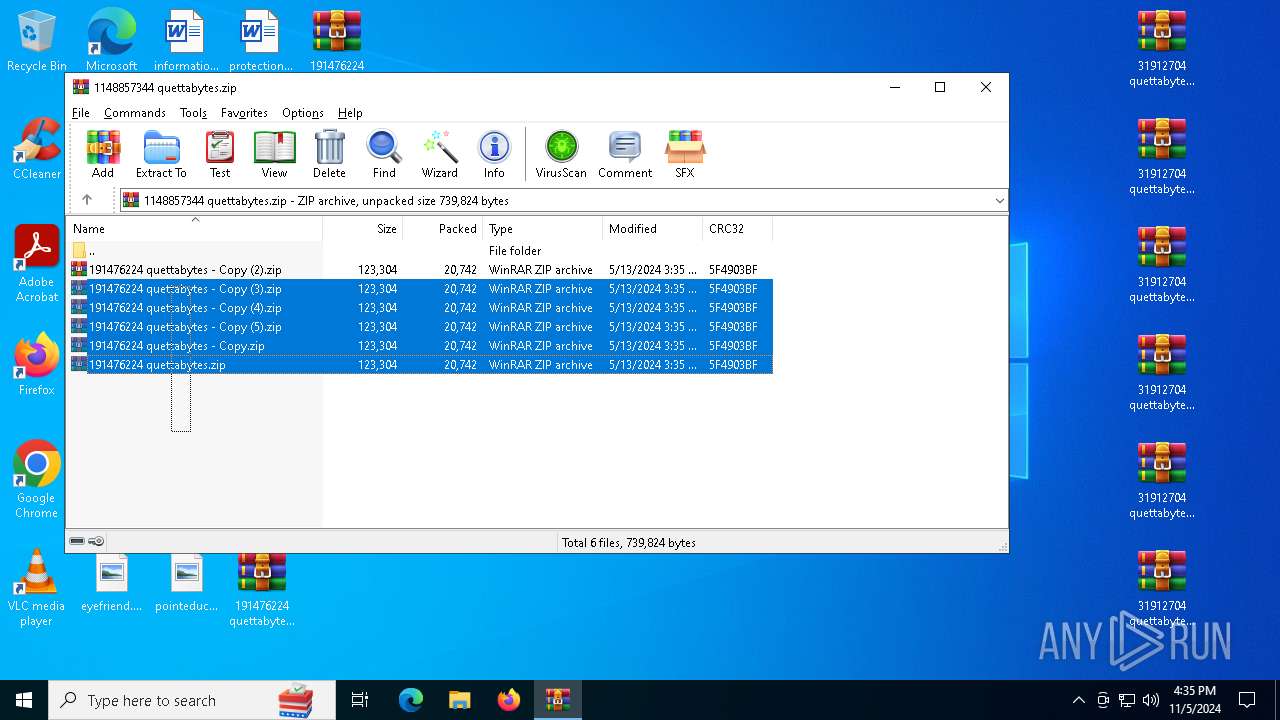
Task: Click the Extract To toolbar icon
Action: (x=161, y=154)
